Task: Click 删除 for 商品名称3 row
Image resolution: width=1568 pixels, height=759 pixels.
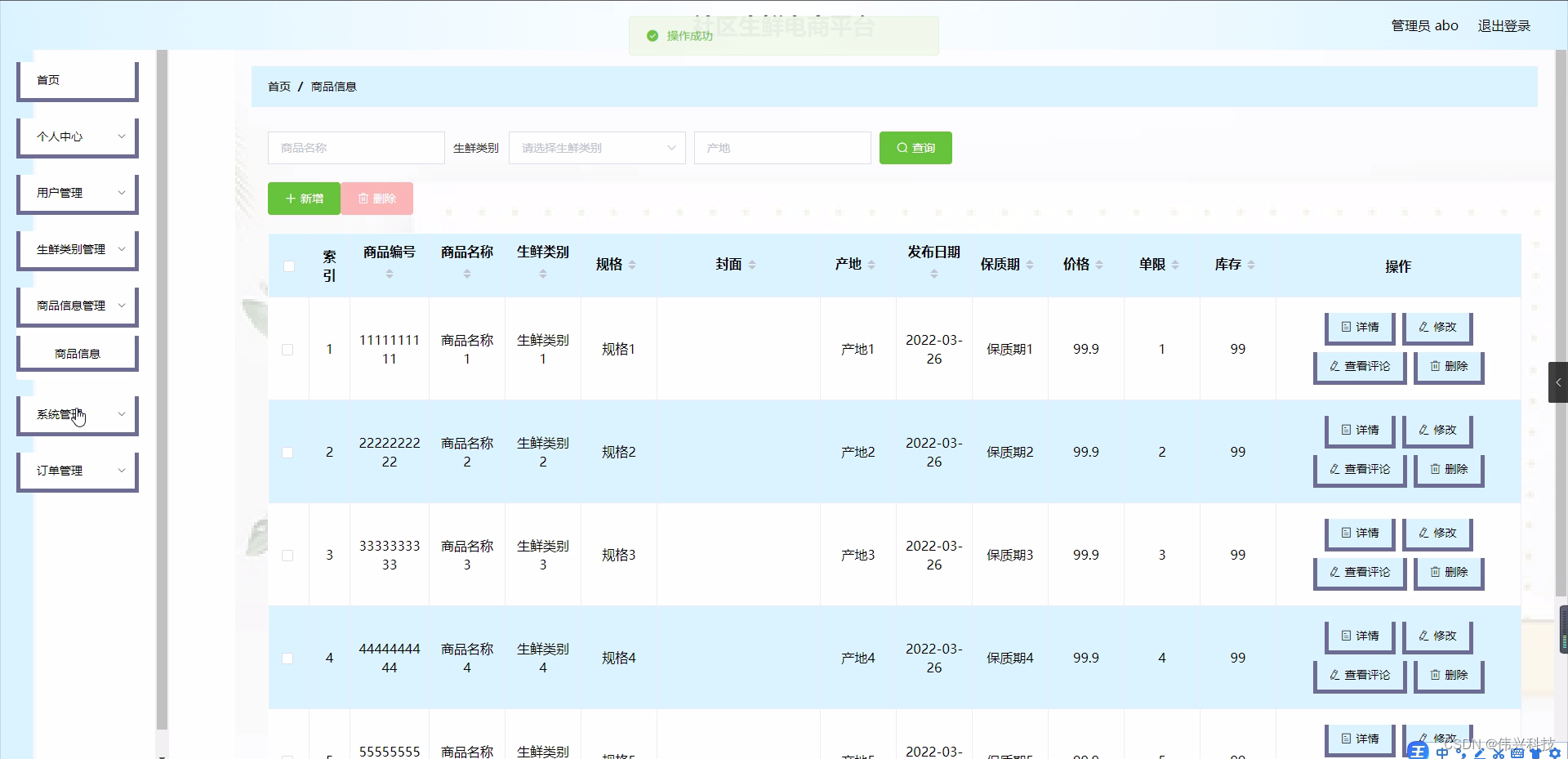Action: click(1449, 573)
